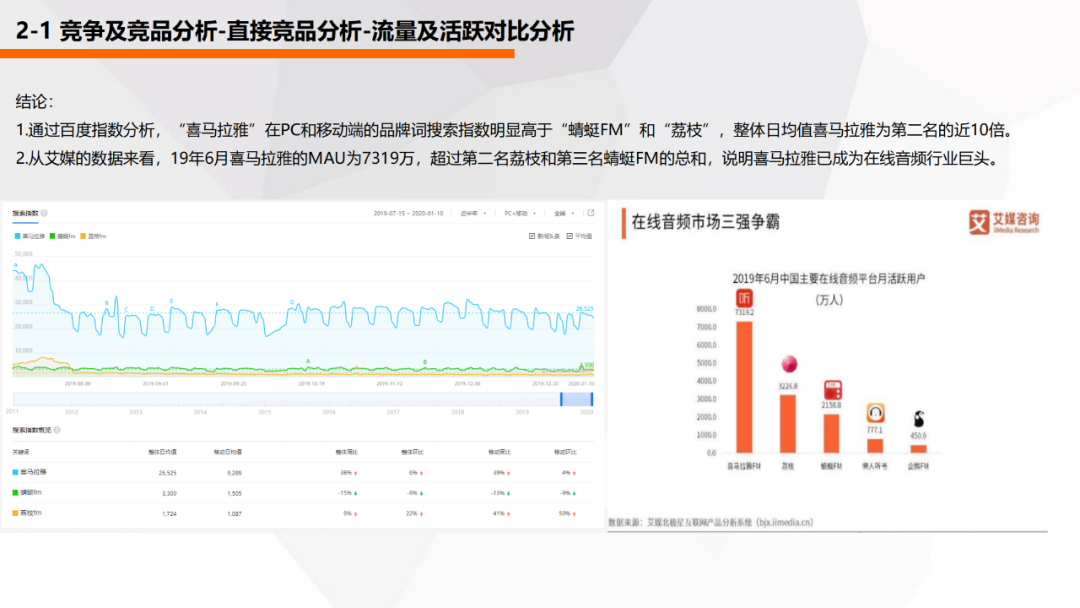Click news marker A on the blue line
Viewport: 1080px width, 608px height.
pyautogui.click(x=15, y=265)
